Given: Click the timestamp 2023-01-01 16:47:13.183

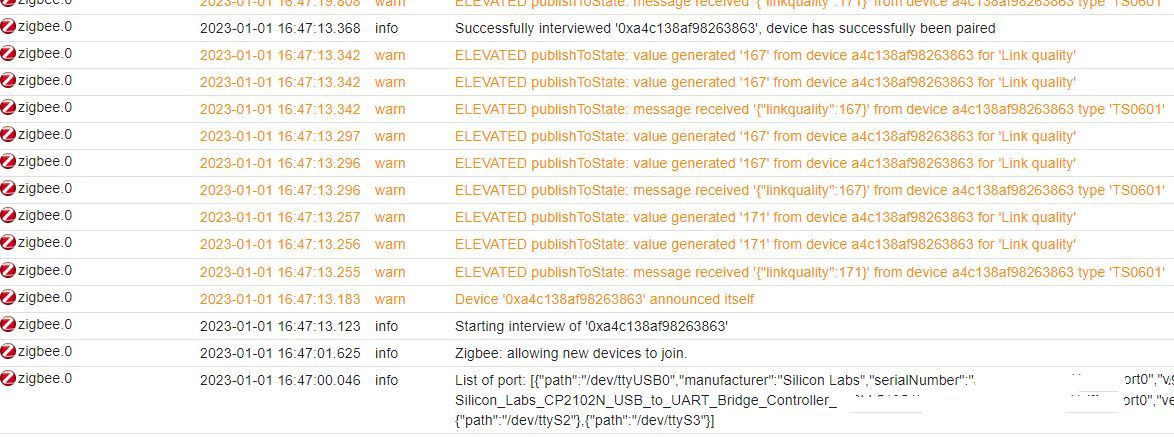Looking at the screenshot, I should 280,299.
